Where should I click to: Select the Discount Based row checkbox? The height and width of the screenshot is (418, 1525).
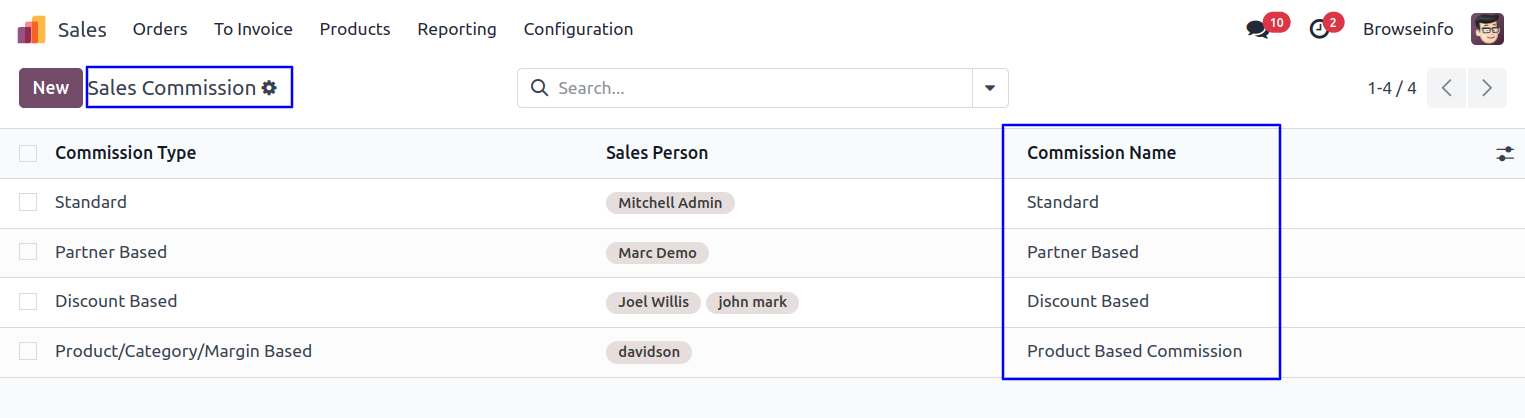pos(28,301)
